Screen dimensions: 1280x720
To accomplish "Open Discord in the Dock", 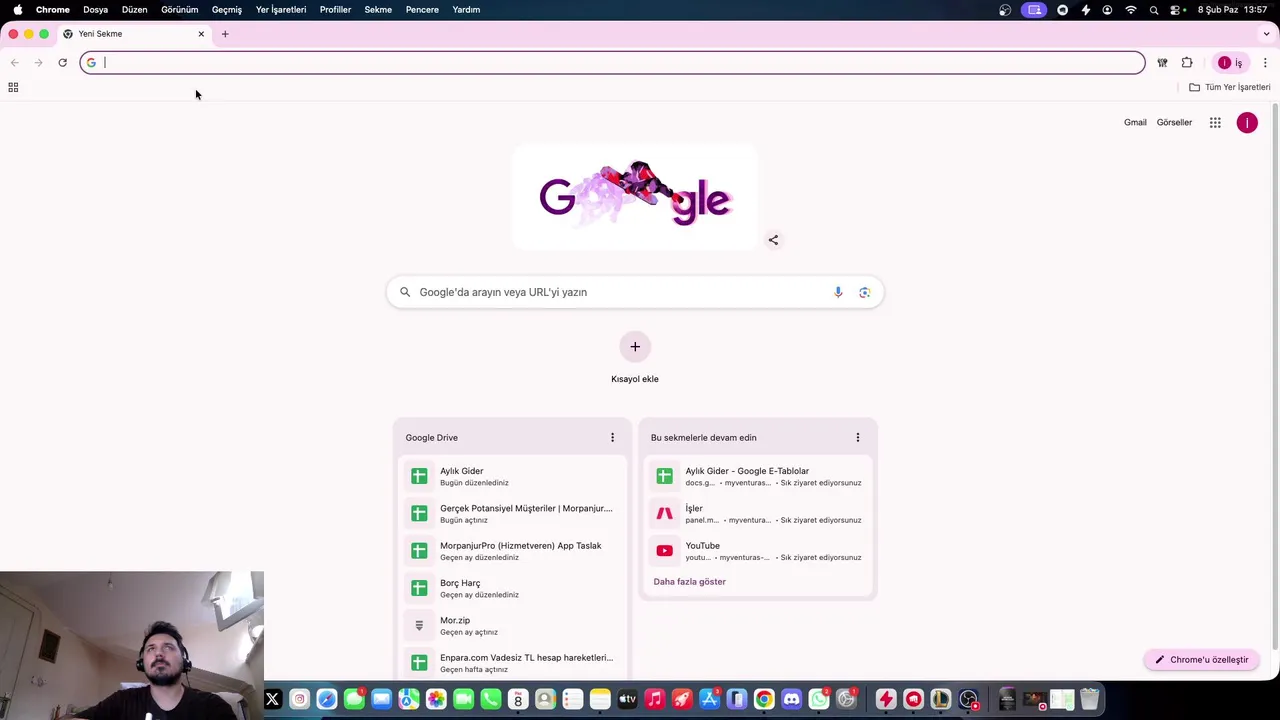I will pyautogui.click(x=792, y=699).
